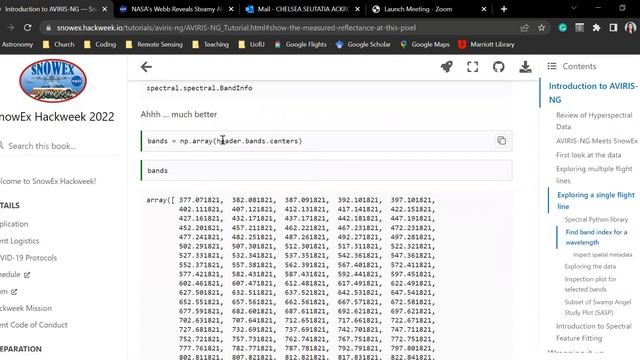Open the Logistics sidebar link
This screenshot has width=640, height=360.
(x=20, y=241)
